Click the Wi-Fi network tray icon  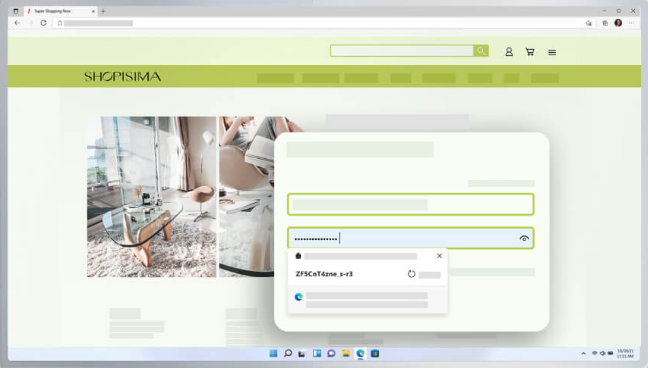tap(595, 353)
